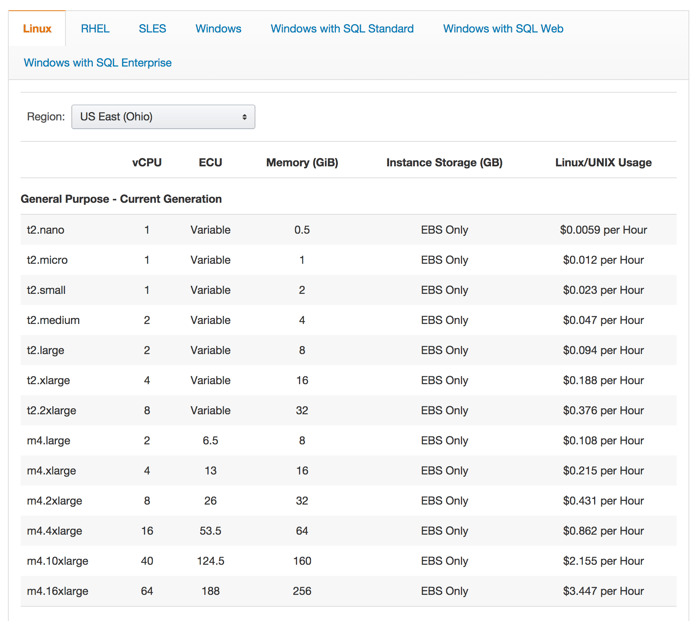Image resolution: width=698 pixels, height=621 pixels.
Task: Click General Purpose - Current Generation heading
Action: click(x=121, y=199)
